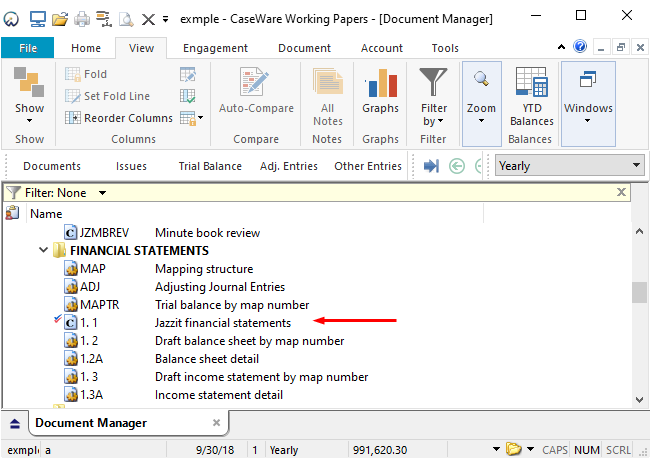Image resolution: width=651 pixels, height=459 pixels.
Task: Click the vertical scrollbar thumb
Action: (x=639, y=293)
